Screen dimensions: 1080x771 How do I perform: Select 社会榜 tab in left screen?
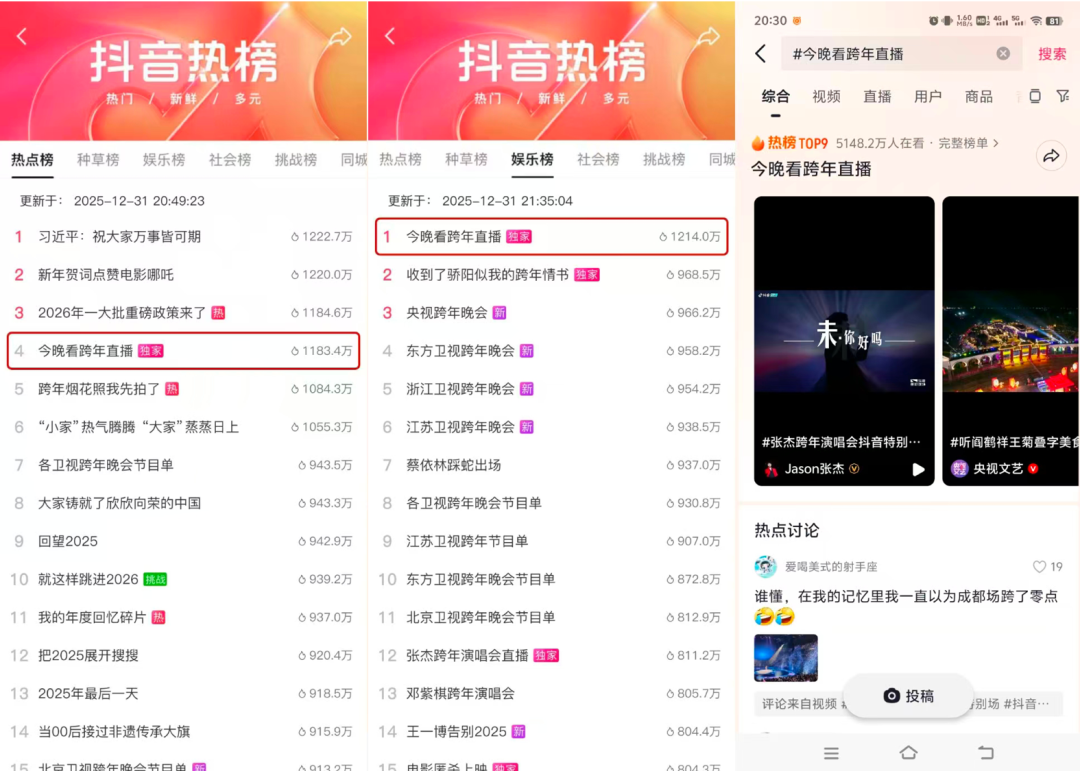(230, 160)
